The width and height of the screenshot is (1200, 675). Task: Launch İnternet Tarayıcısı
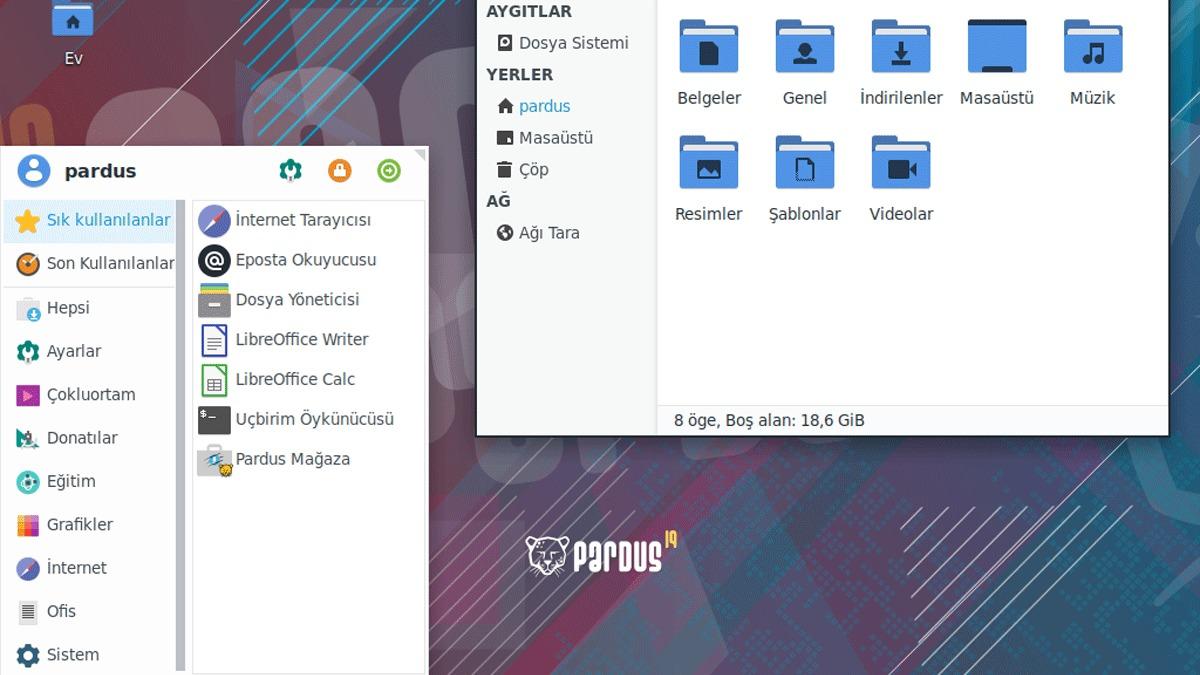[x=308, y=220]
